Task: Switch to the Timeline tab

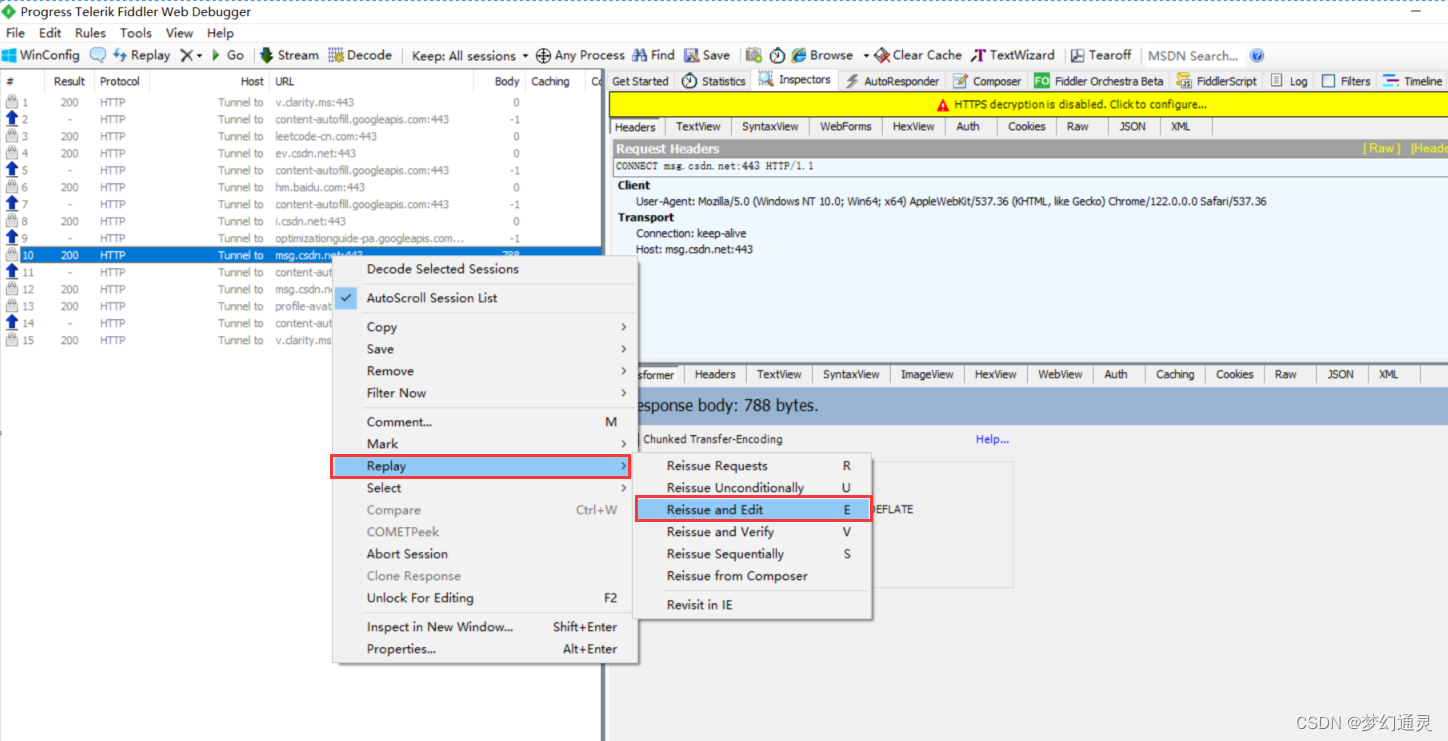Action: tap(1413, 81)
